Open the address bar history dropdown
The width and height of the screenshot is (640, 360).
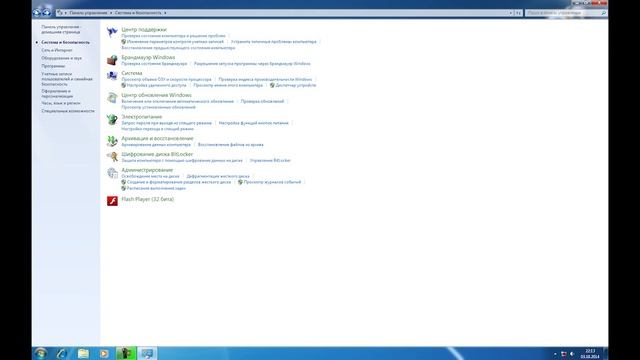click(511, 13)
